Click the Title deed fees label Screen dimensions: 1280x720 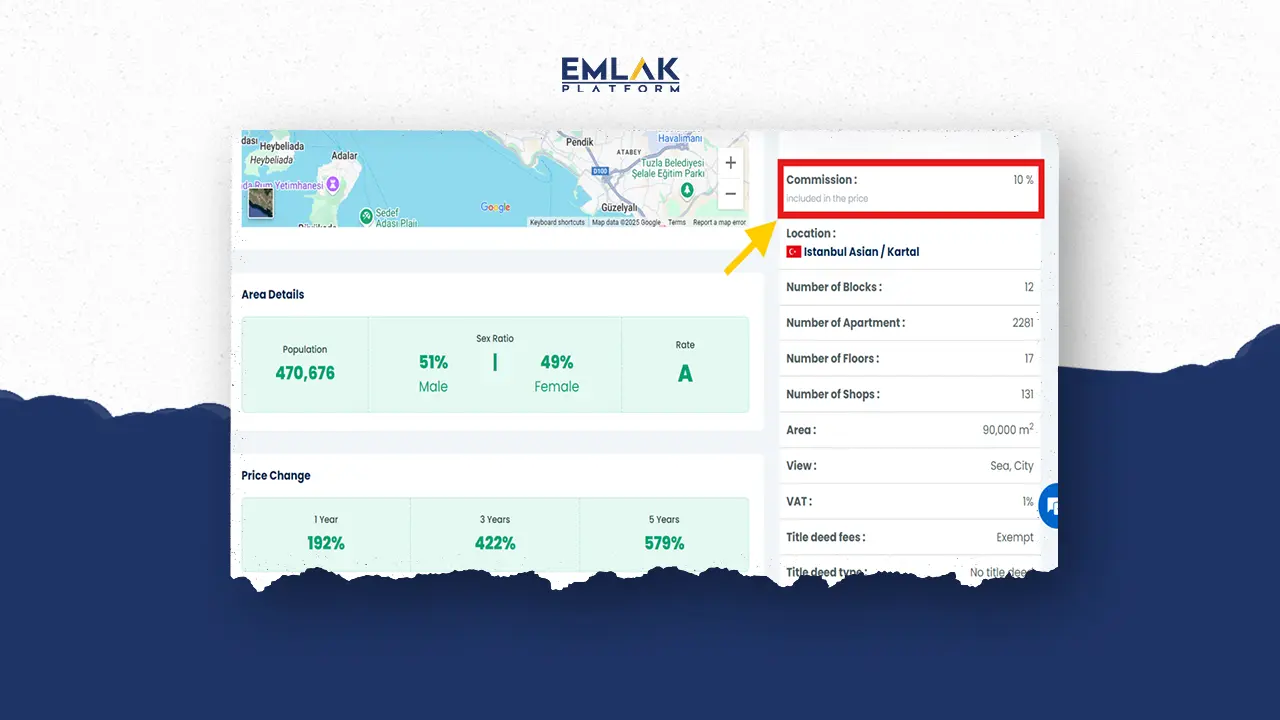coord(826,538)
